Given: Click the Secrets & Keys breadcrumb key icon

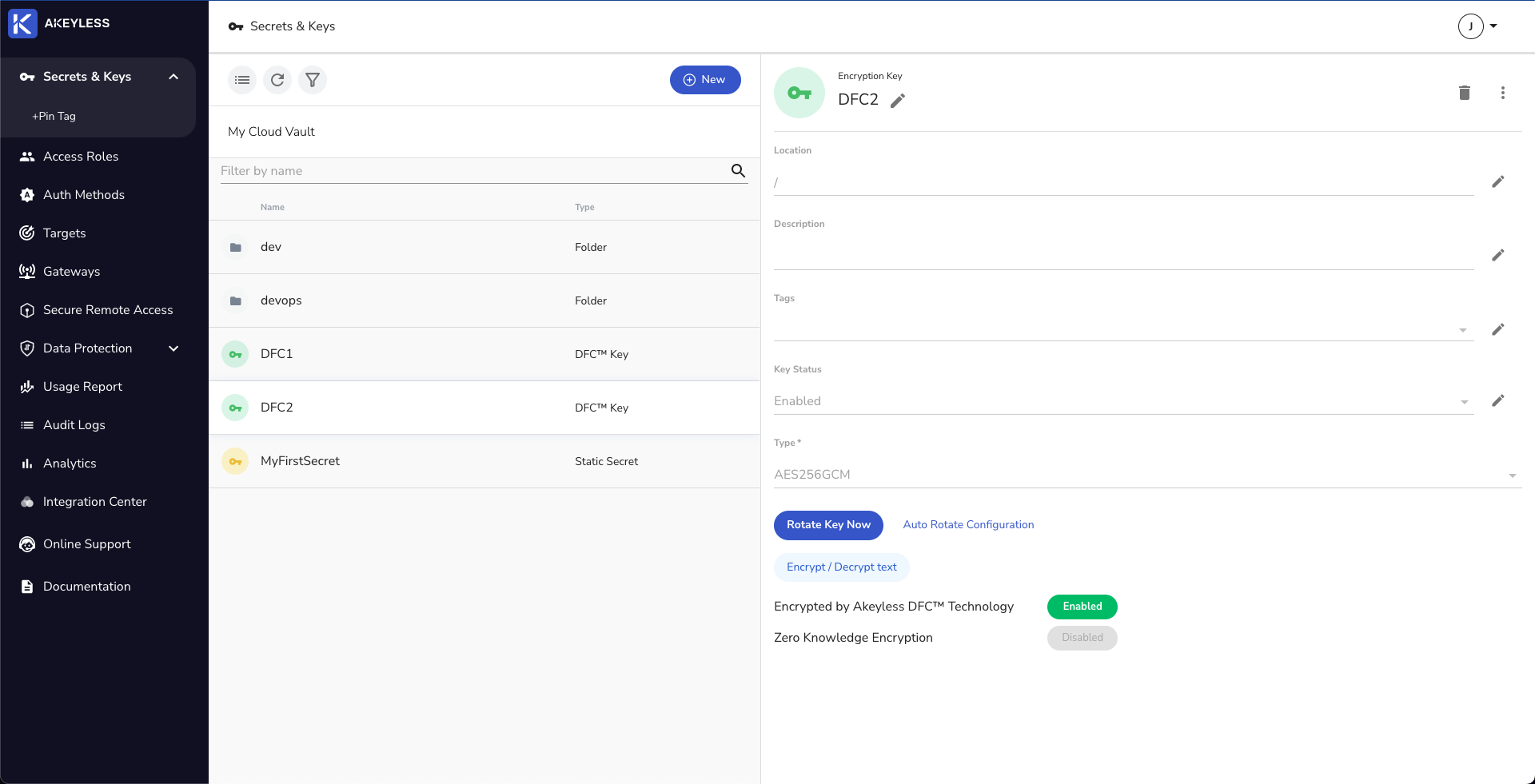Looking at the screenshot, I should [x=236, y=26].
